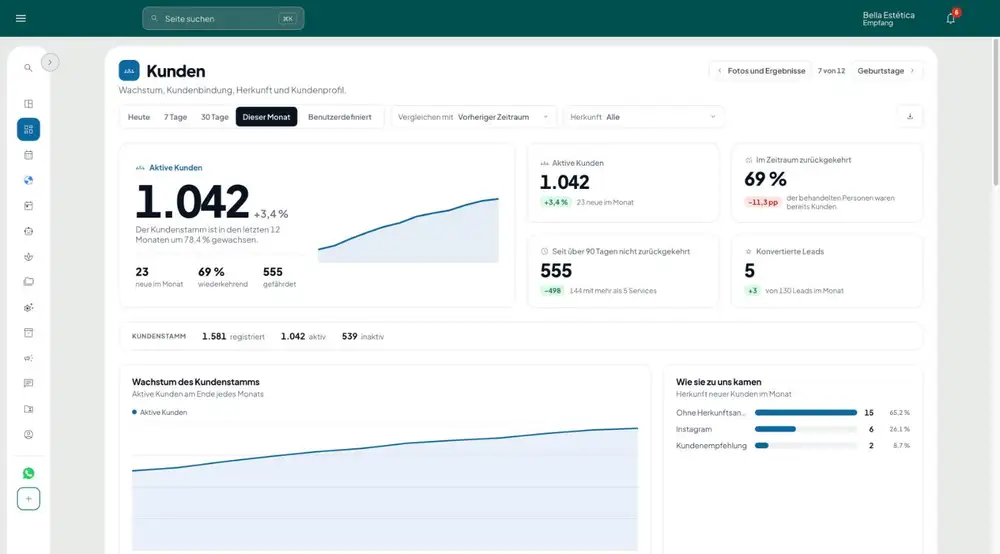Click the small 'Aktive Kunden' 1.042 card

[x=623, y=183]
